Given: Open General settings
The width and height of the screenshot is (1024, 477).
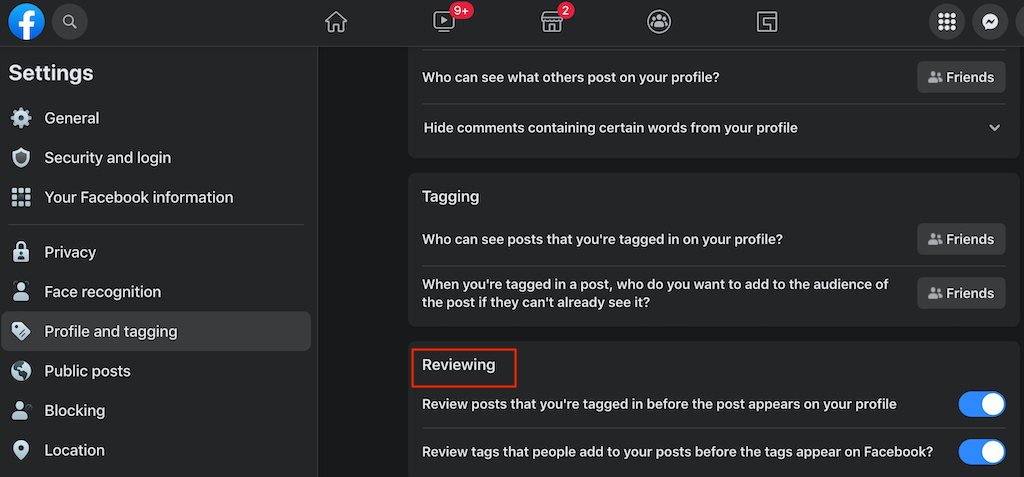Looking at the screenshot, I should tap(156, 118).
